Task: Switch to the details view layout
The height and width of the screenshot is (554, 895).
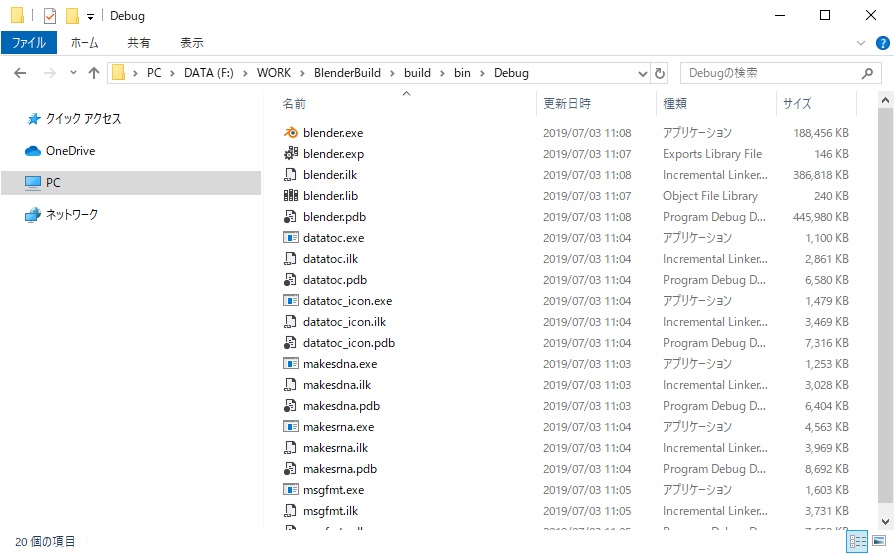Action: pyautogui.click(x=857, y=541)
